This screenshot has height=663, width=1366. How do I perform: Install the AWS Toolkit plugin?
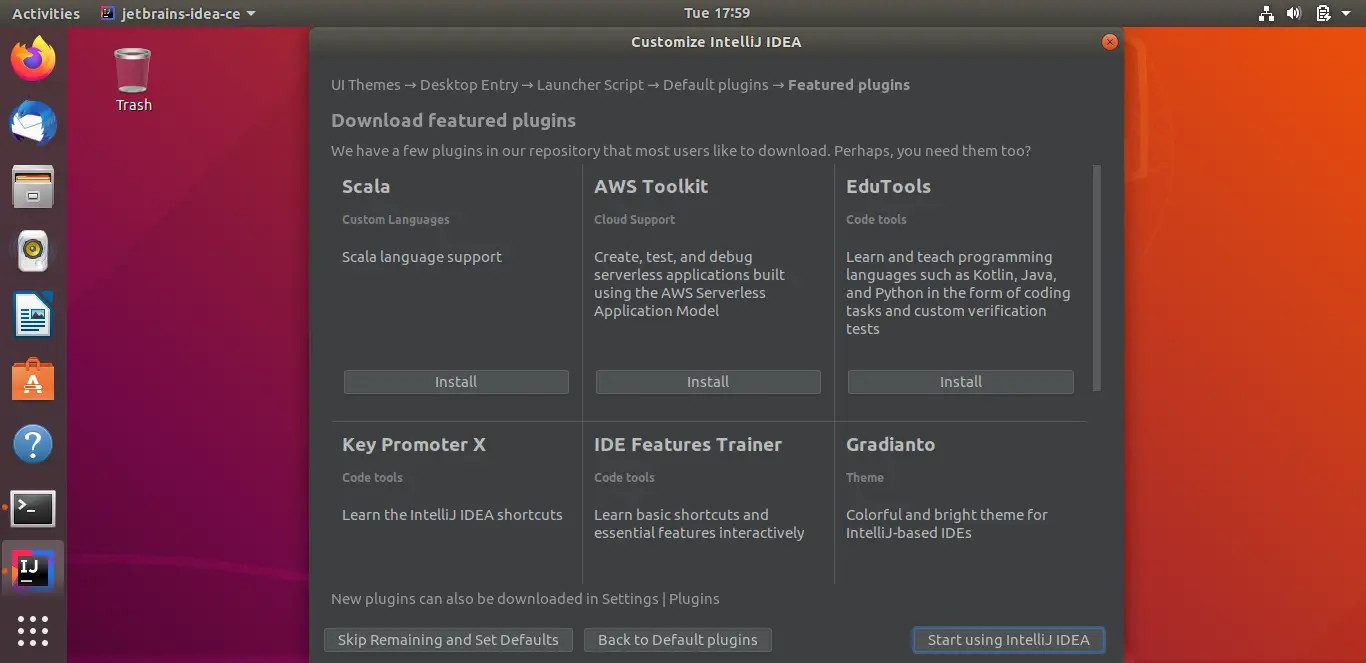tap(708, 382)
